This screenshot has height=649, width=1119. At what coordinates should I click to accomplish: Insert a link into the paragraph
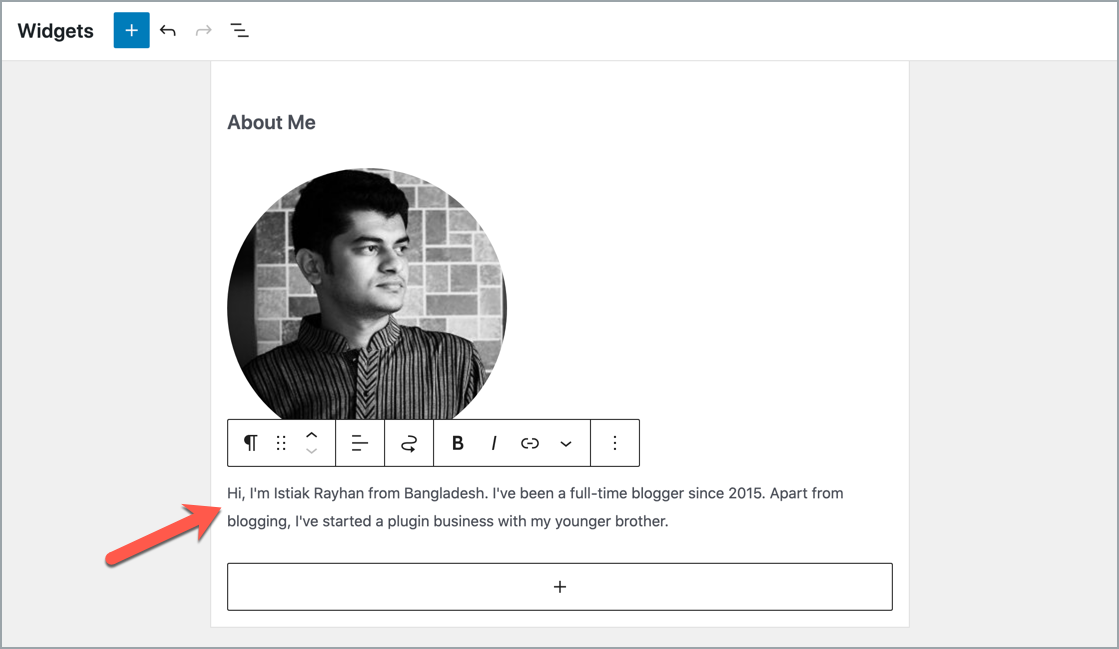(x=529, y=442)
